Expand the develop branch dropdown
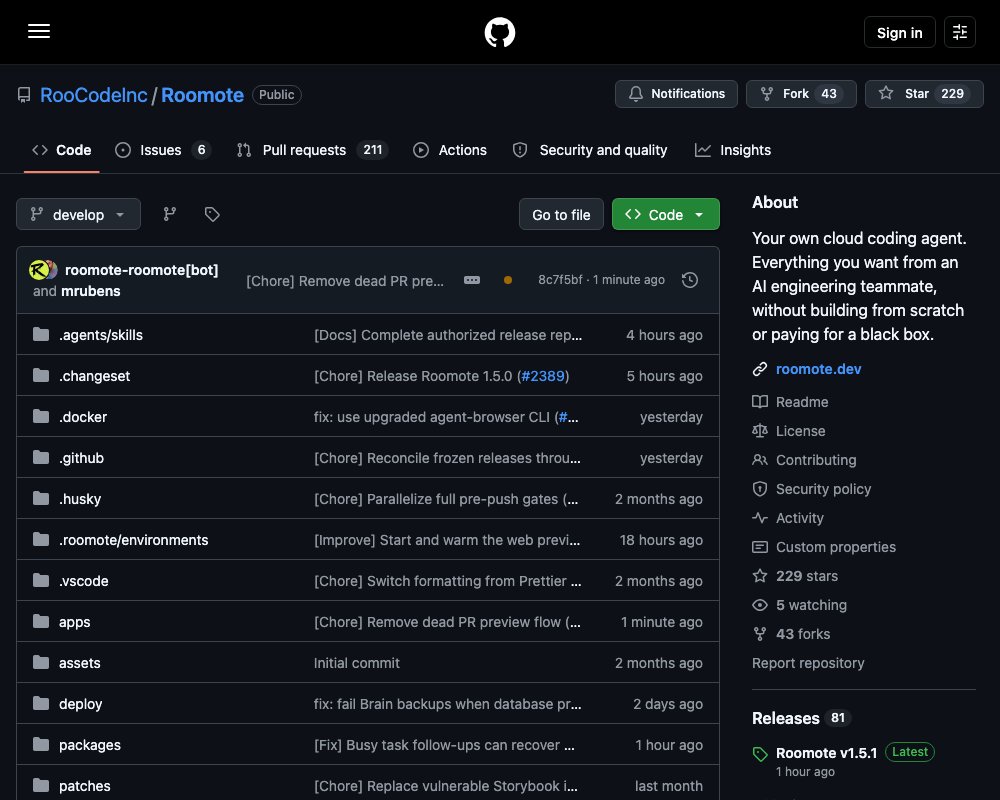This screenshot has width=1000, height=800. pos(78,214)
